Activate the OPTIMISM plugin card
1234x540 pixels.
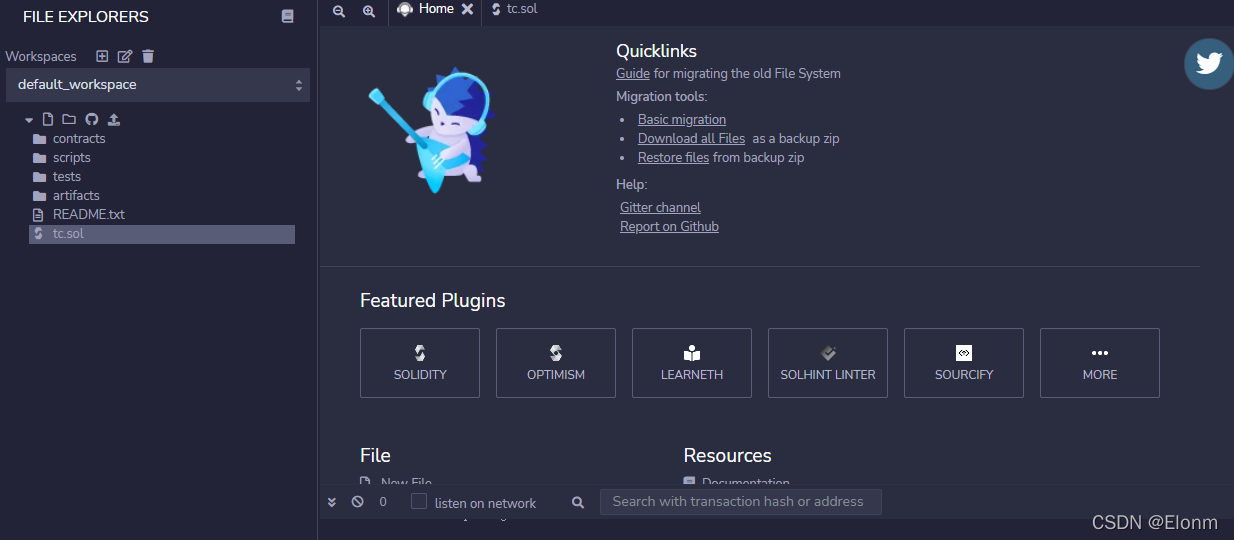pyautogui.click(x=556, y=363)
